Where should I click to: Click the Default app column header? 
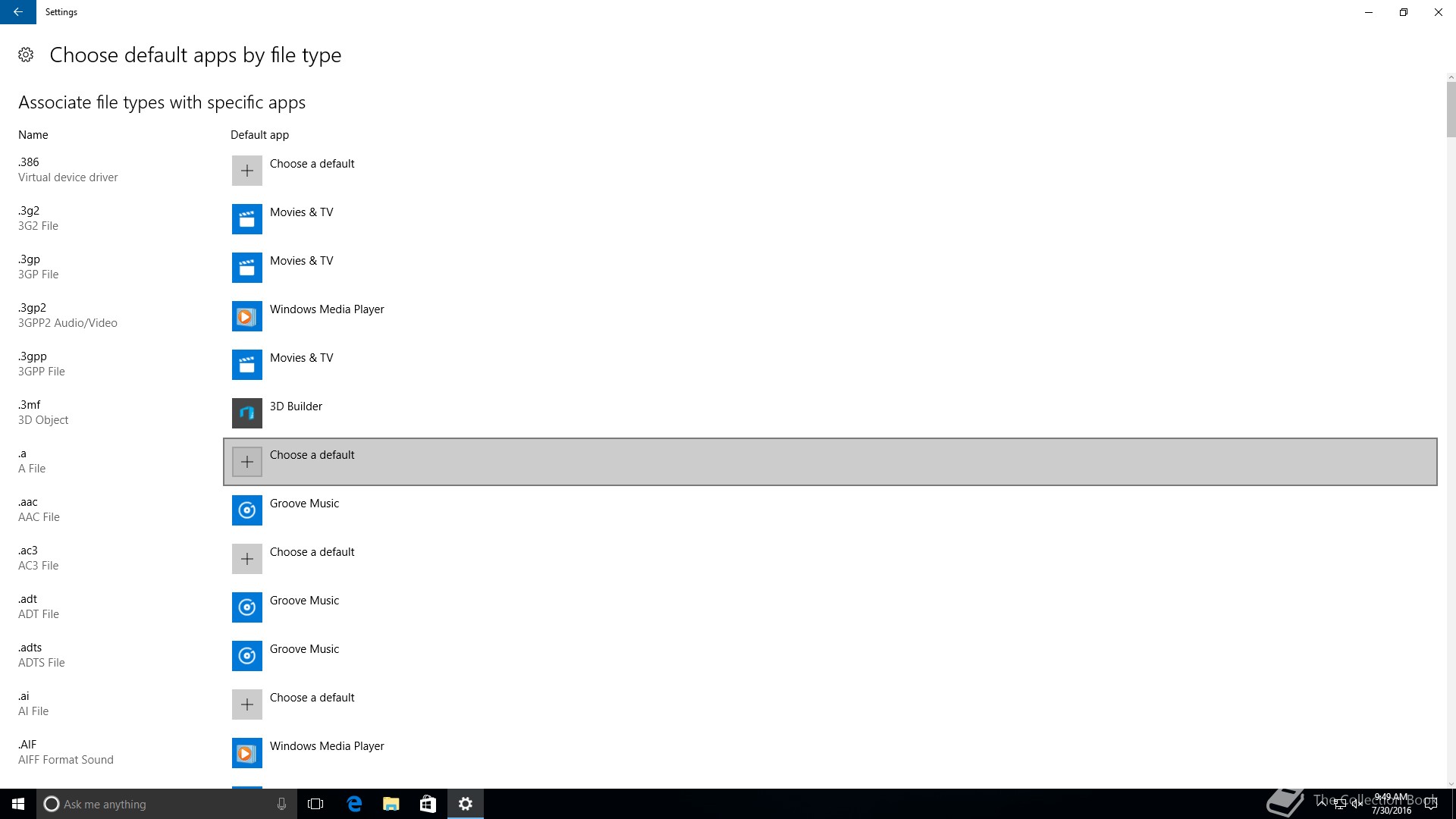(259, 135)
